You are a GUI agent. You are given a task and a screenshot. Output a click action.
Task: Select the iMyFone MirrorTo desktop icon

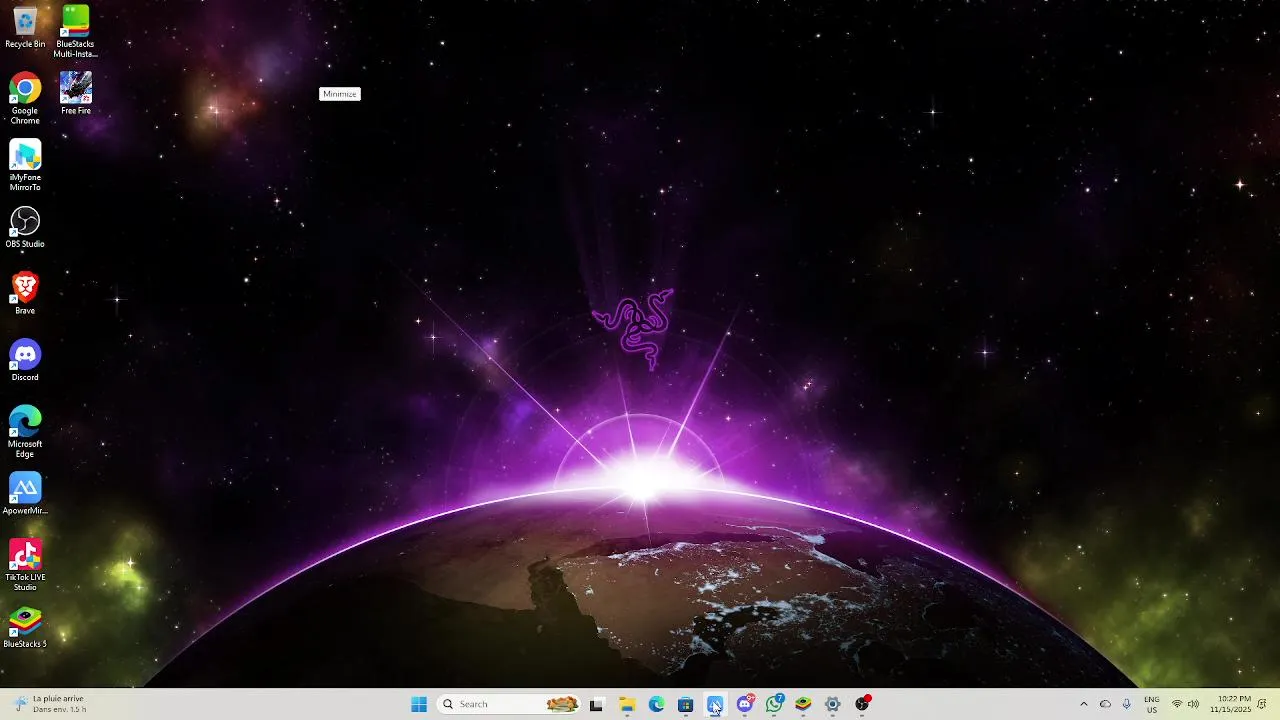25,166
